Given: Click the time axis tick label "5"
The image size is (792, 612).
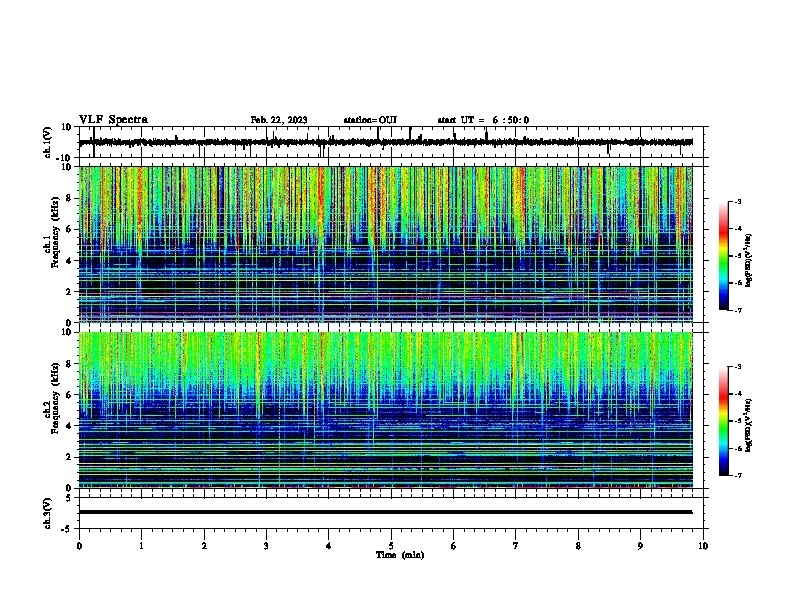Looking at the screenshot, I should [x=391, y=546].
